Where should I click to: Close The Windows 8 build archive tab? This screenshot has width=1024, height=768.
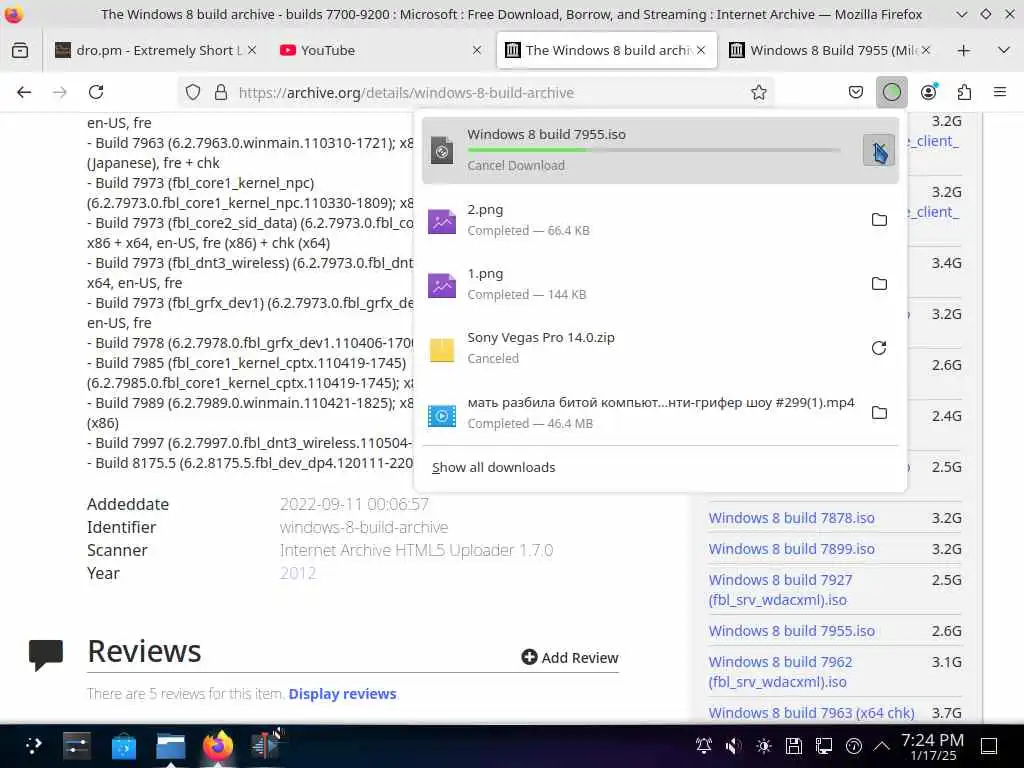(x=701, y=50)
